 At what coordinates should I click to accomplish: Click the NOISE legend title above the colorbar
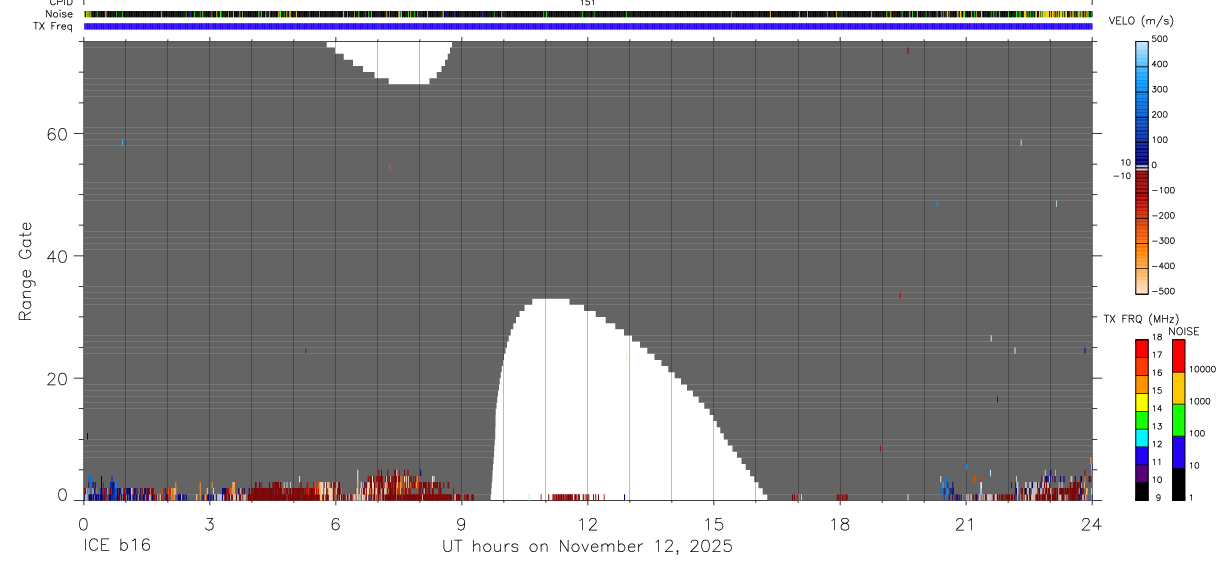click(1183, 331)
